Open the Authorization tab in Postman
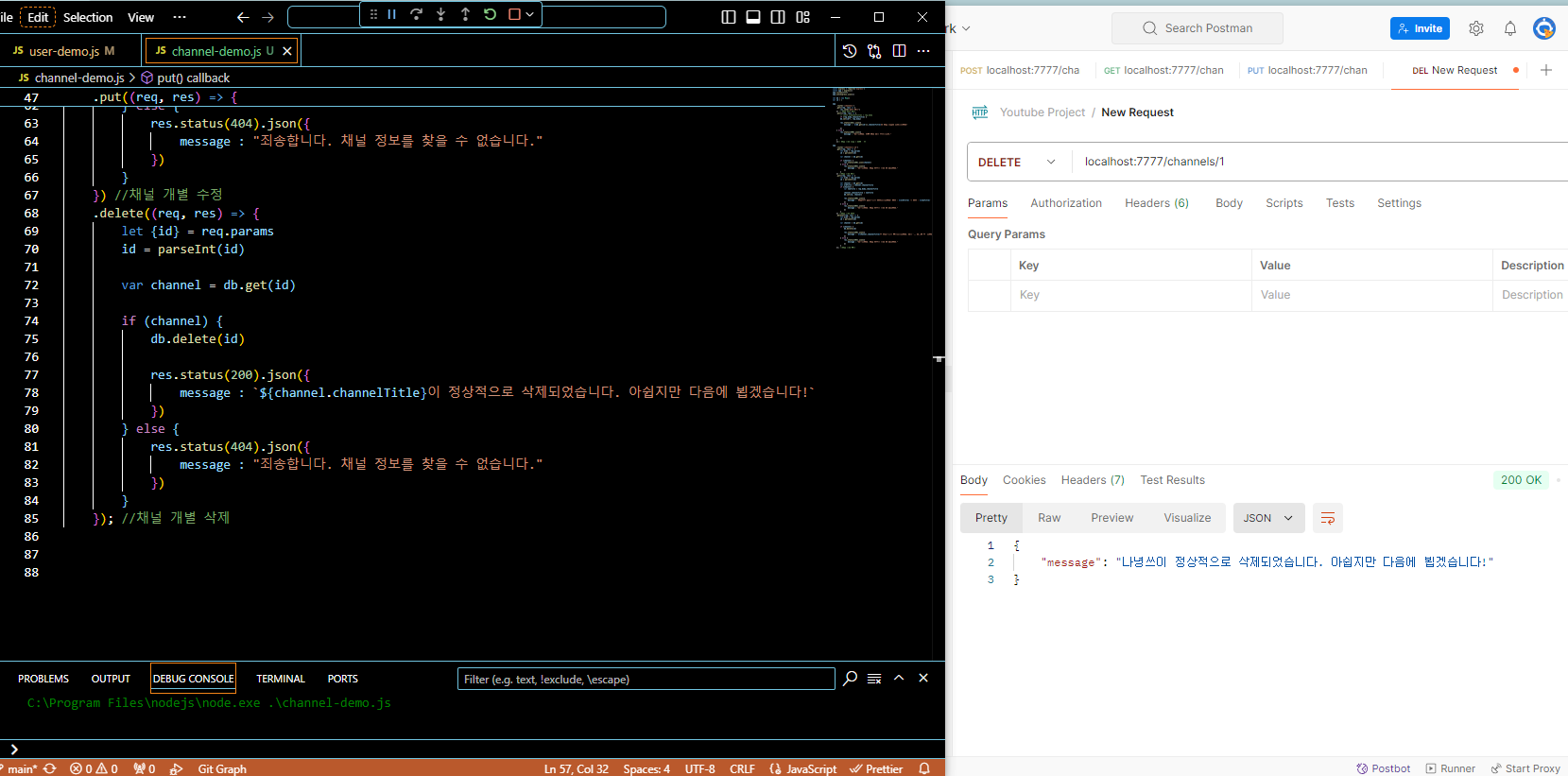The image size is (1568, 776). 1066,203
